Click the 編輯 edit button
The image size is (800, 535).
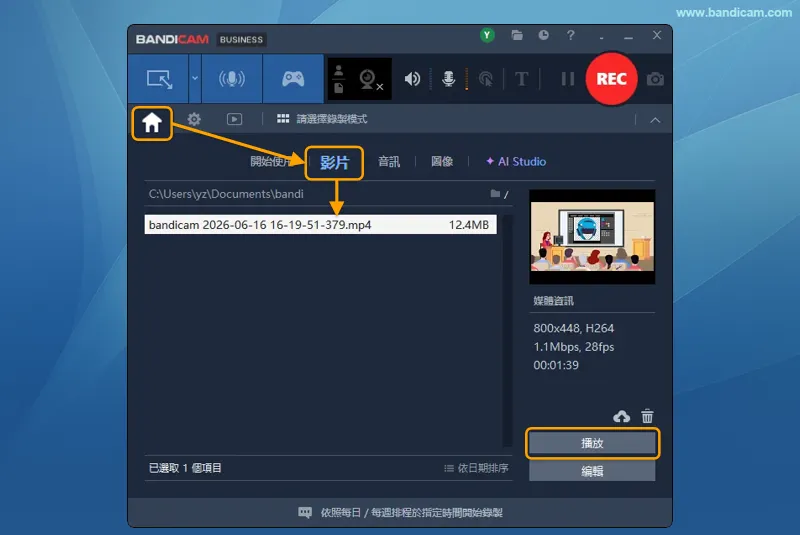pos(592,471)
